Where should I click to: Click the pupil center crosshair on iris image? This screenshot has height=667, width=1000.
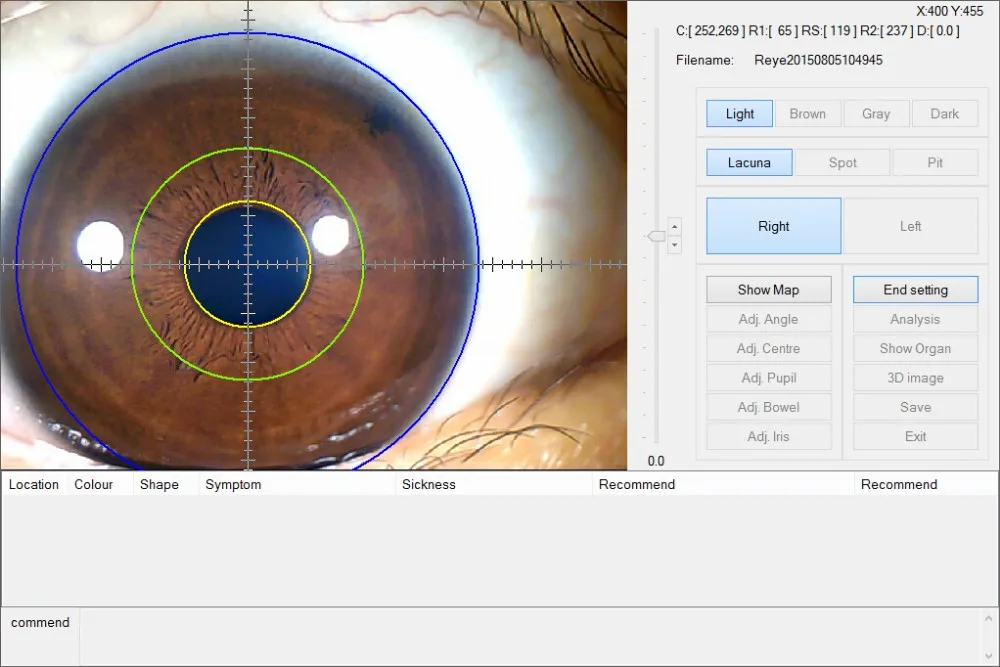[x=248, y=265]
